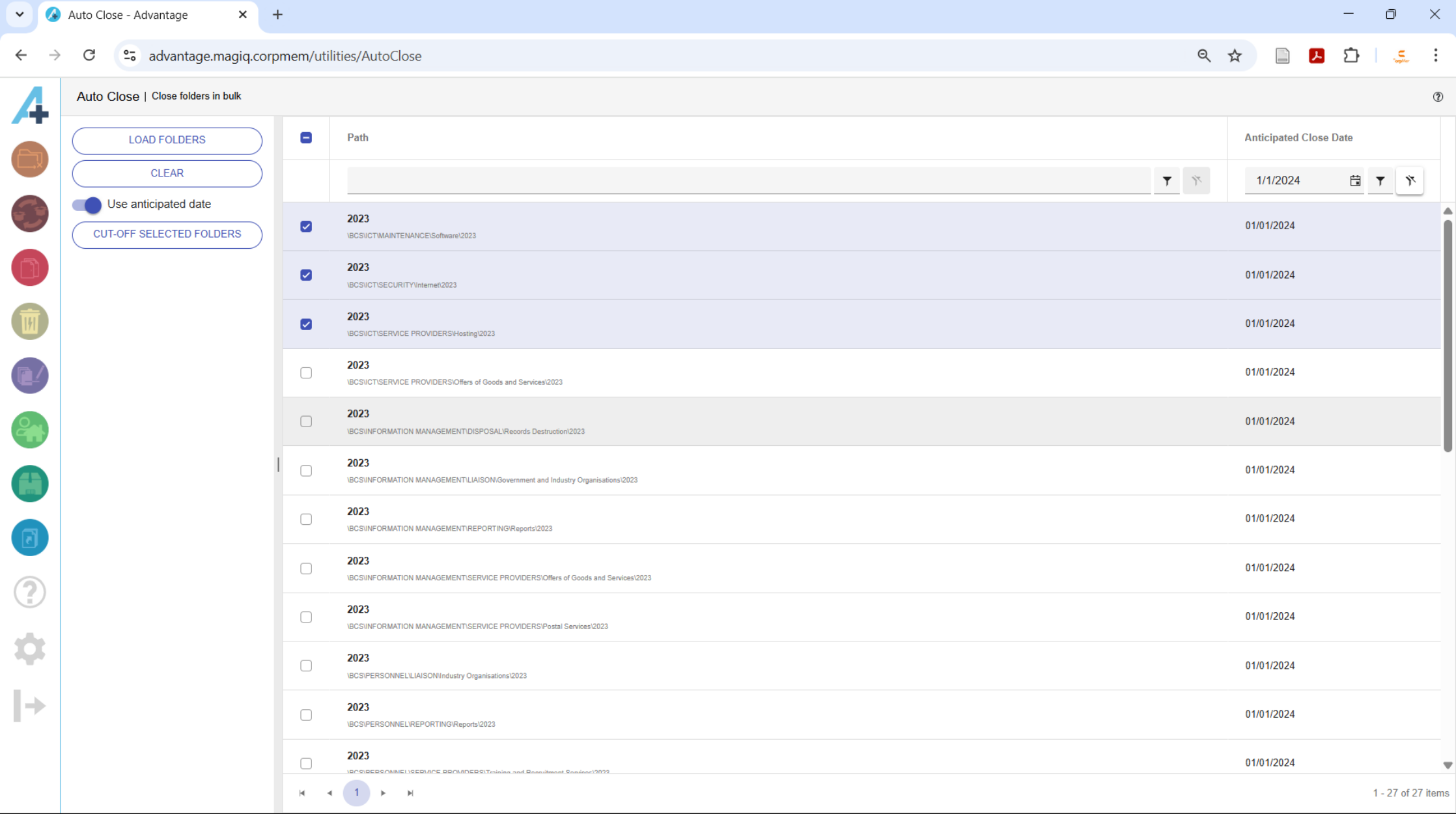Click the trash destruction utility icon

click(x=30, y=321)
